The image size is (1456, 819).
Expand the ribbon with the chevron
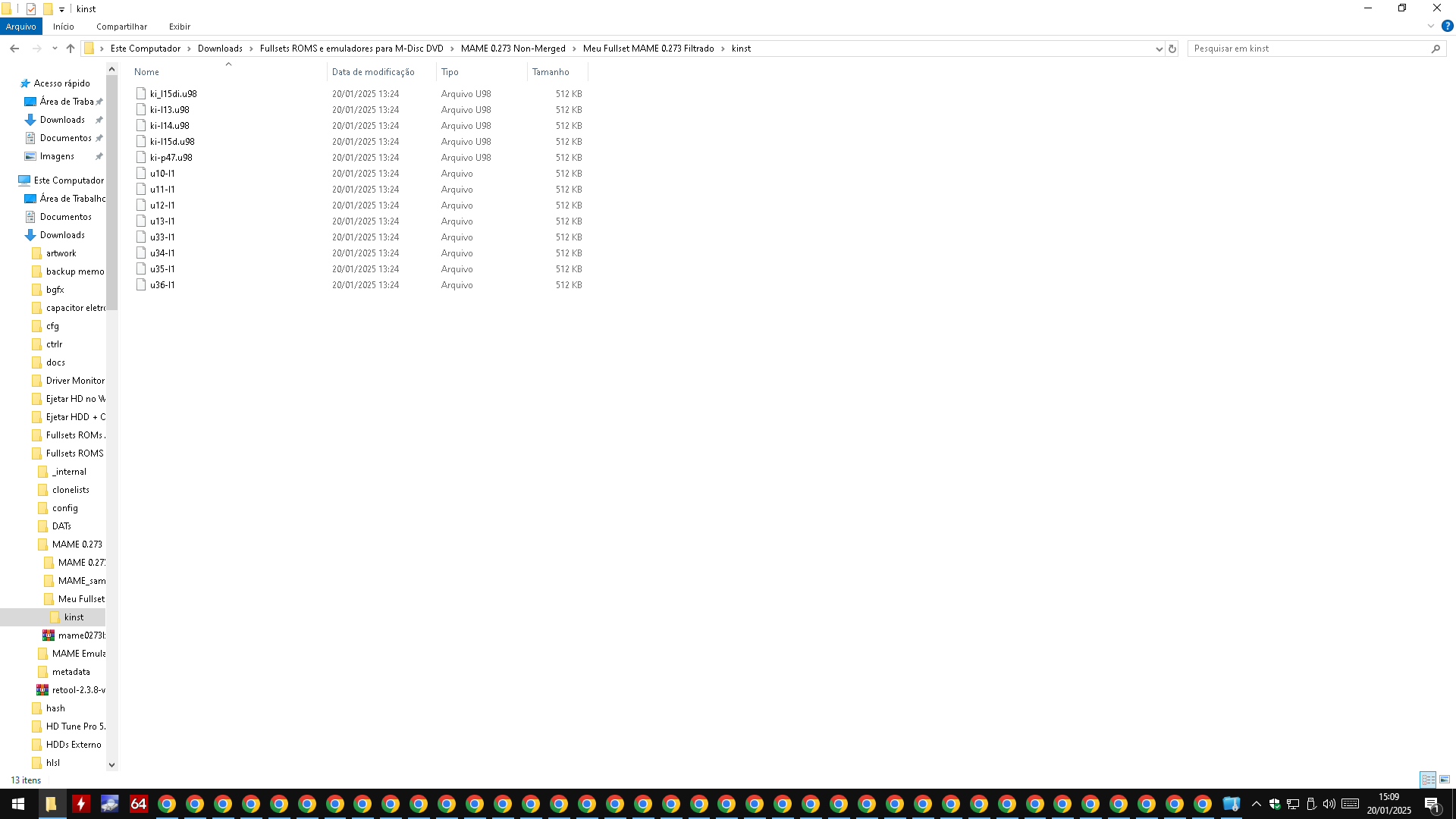tap(1431, 26)
